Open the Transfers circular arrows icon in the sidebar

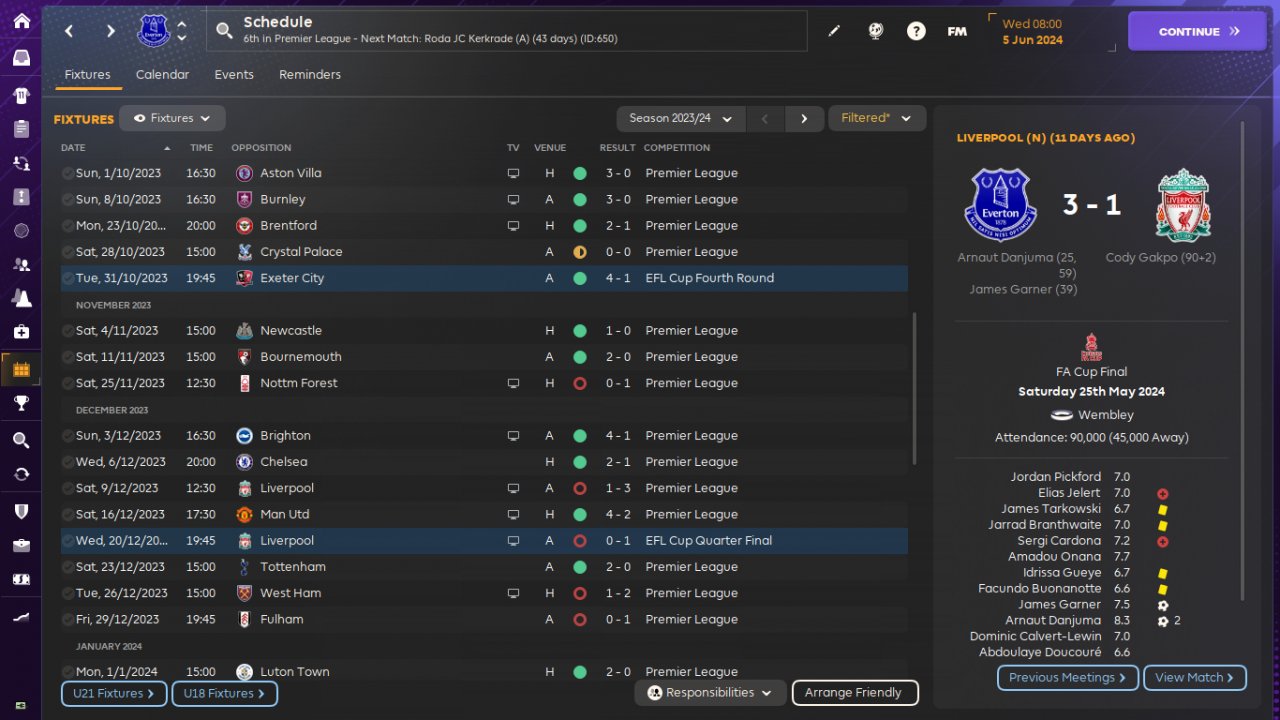(x=21, y=474)
